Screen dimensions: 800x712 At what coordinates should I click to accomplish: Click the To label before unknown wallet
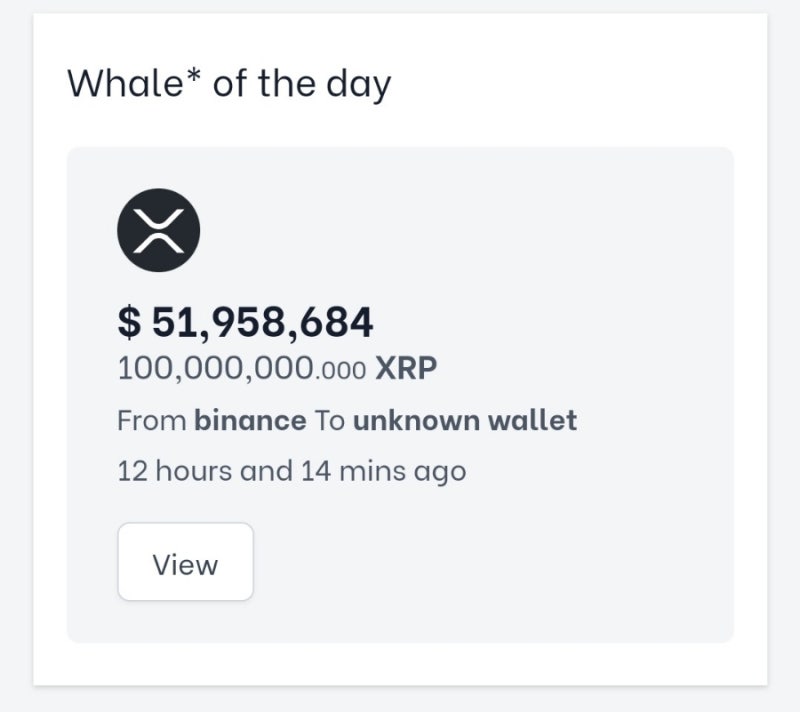pos(330,421)
